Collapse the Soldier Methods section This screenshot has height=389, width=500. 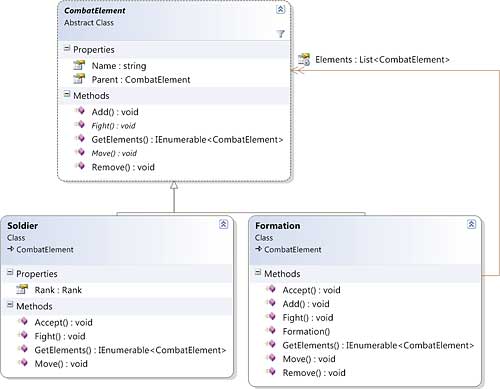click(10, 305)
